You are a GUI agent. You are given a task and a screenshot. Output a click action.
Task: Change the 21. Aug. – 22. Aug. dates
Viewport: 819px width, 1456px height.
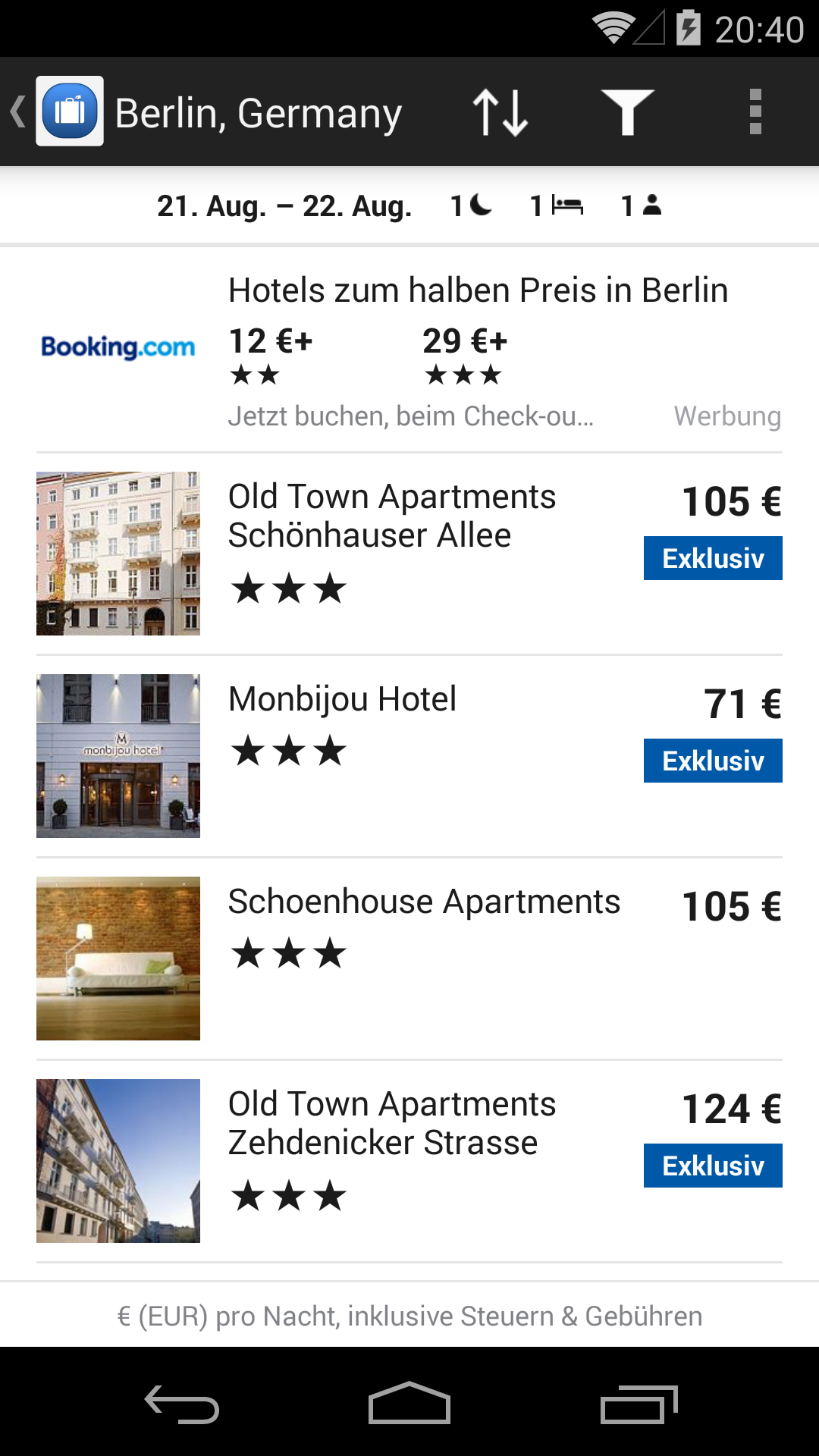click(284, 206)
